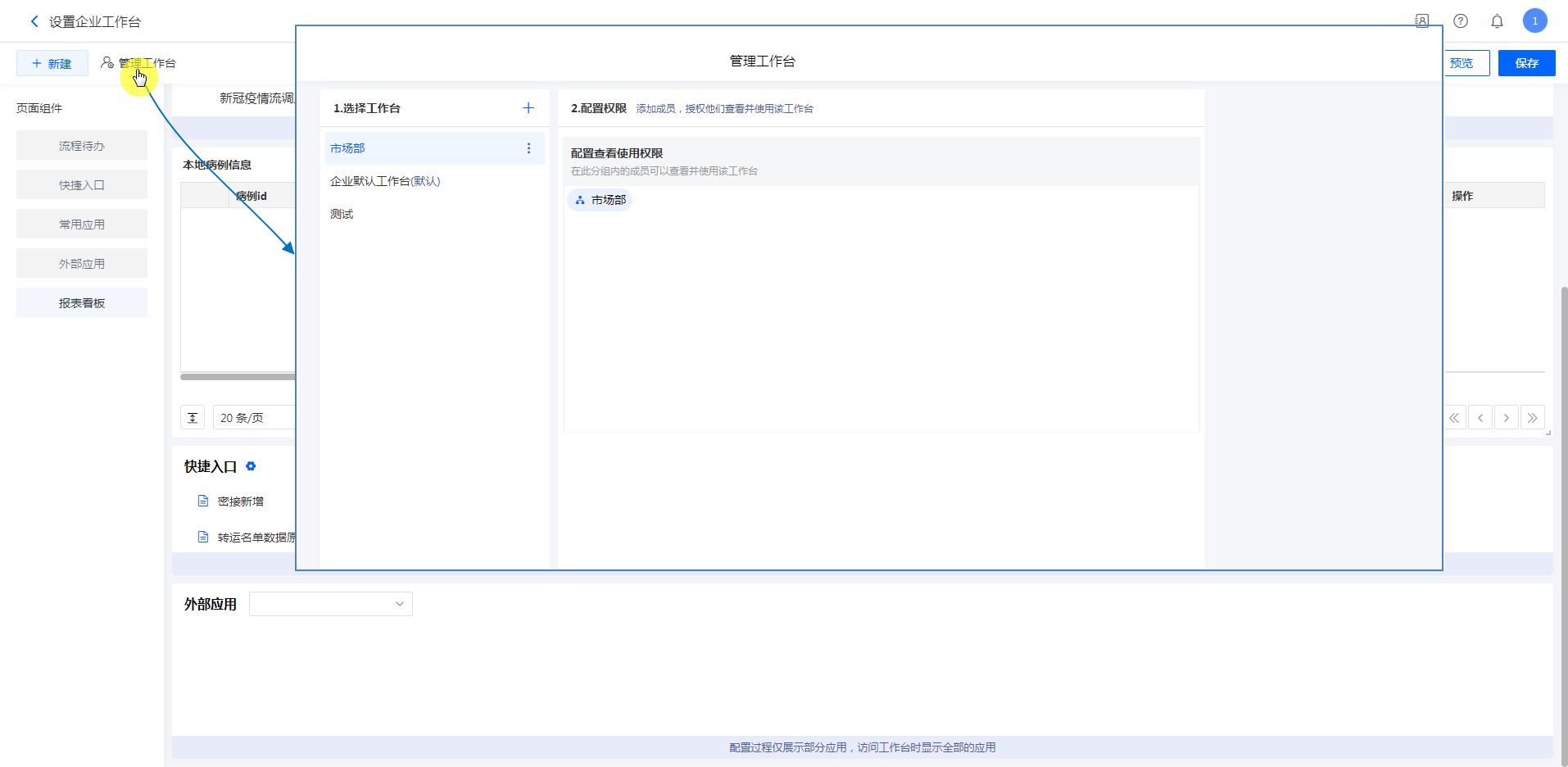Click the 预览 button
This screenshot has height=767, width=1568.
(x=1465, y=63)
